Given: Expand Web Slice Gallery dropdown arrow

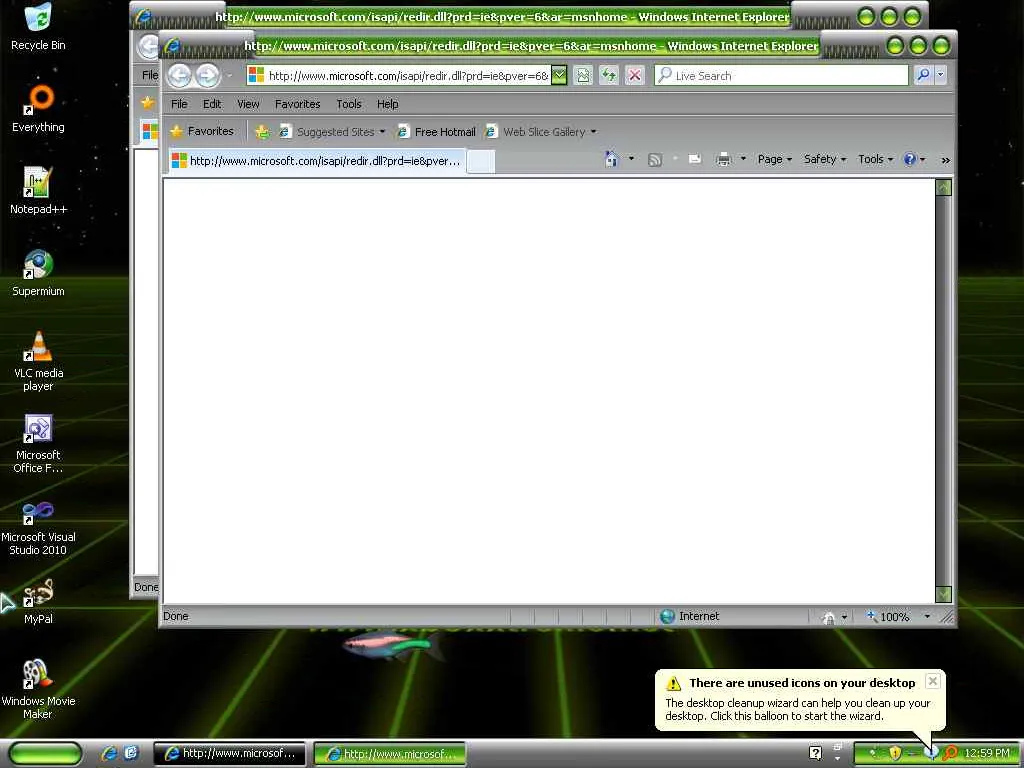Looking at the screenshot, I should pos(594,132).
